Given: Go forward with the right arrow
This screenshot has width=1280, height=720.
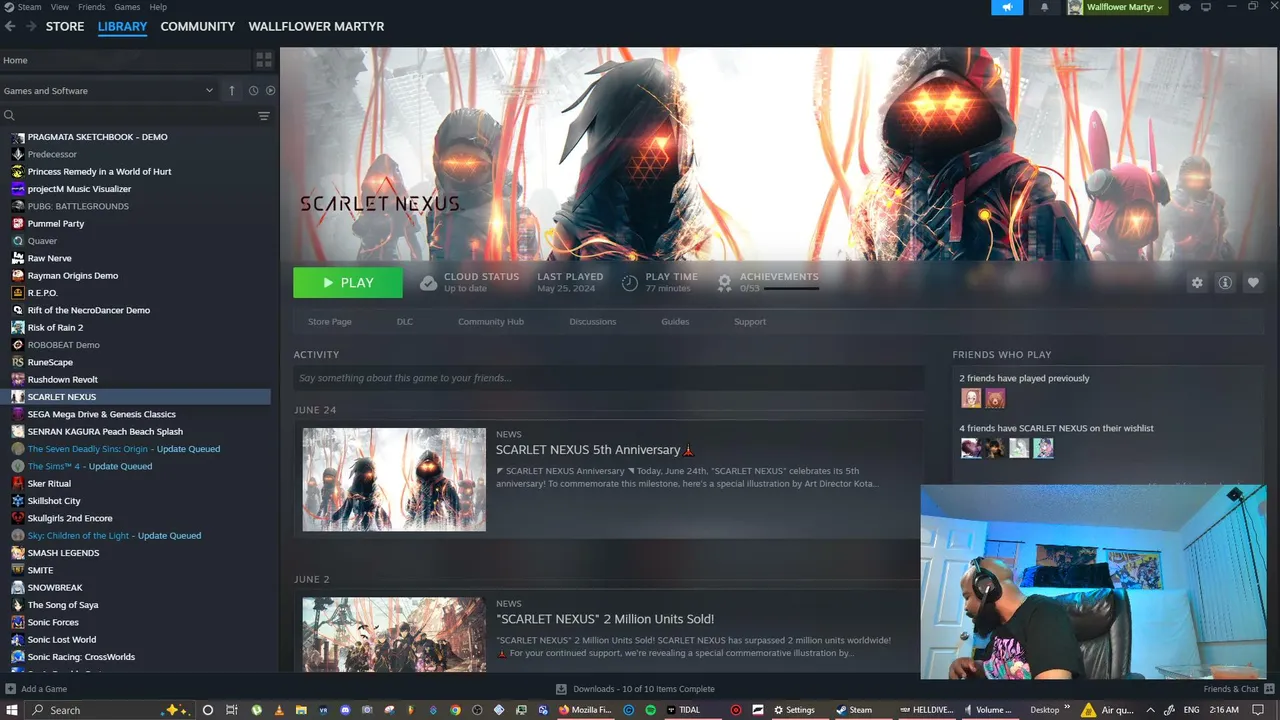Looking at the screenshot, I should point(30,26).
